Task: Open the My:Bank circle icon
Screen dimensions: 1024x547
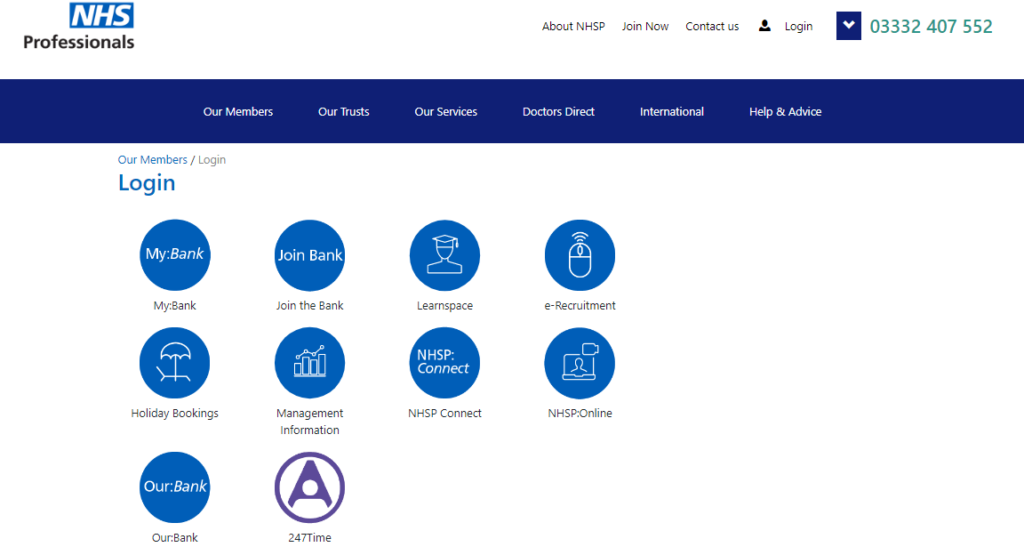Action: pos(174,255)
